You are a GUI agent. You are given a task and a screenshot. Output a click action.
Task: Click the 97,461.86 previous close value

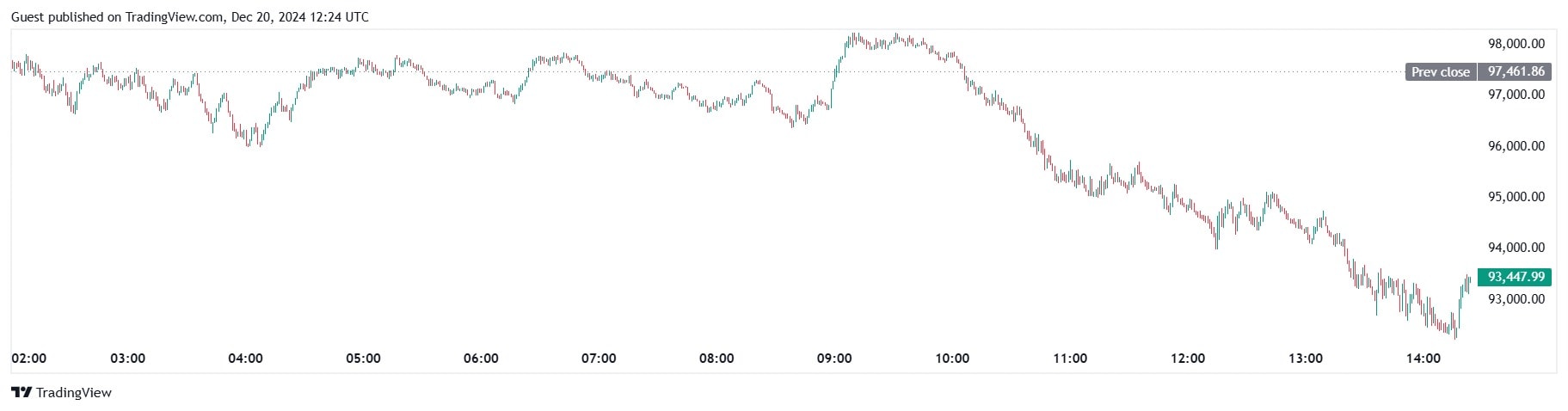[1516, 72]
